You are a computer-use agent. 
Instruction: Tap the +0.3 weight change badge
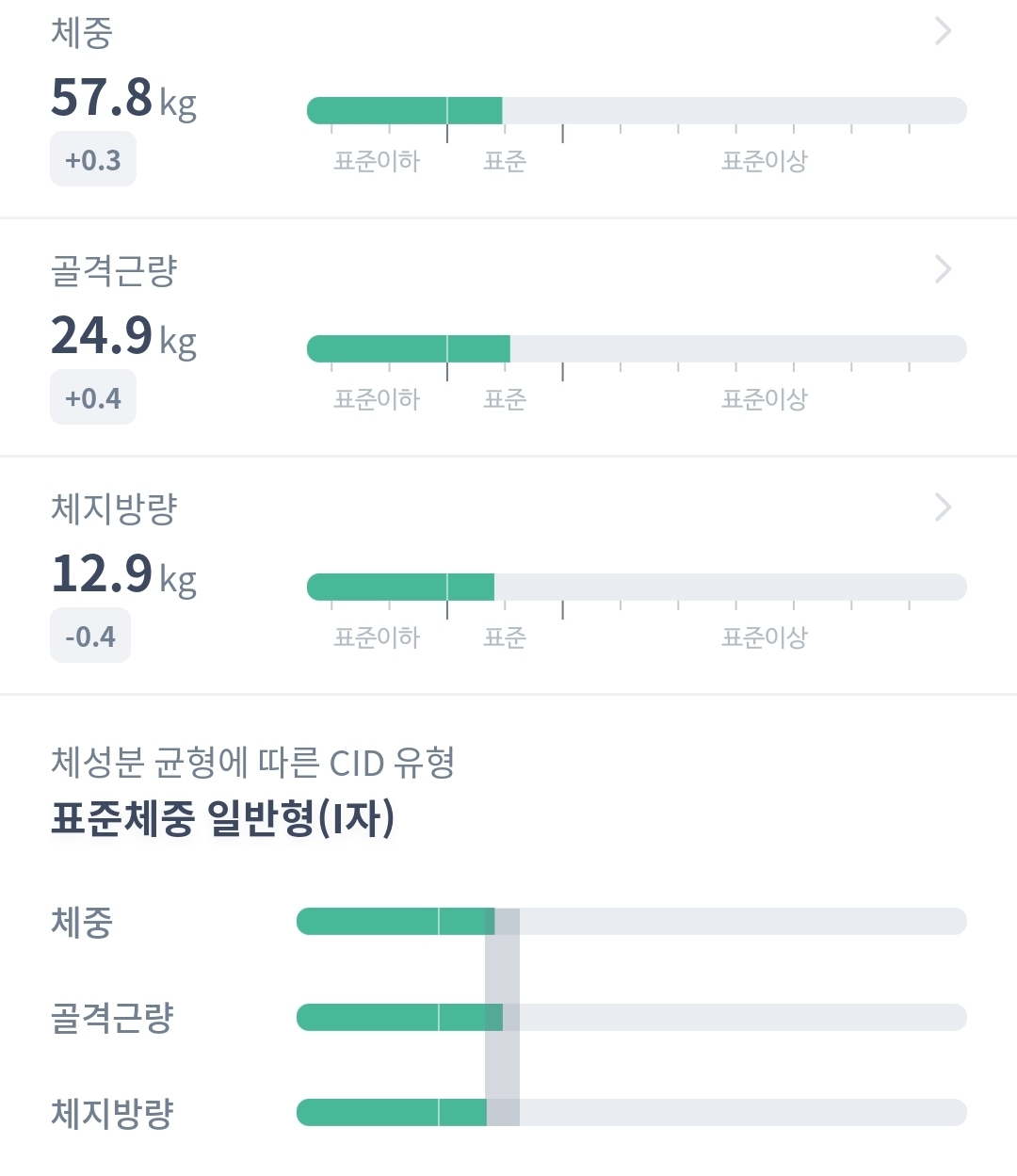point(93,160)
